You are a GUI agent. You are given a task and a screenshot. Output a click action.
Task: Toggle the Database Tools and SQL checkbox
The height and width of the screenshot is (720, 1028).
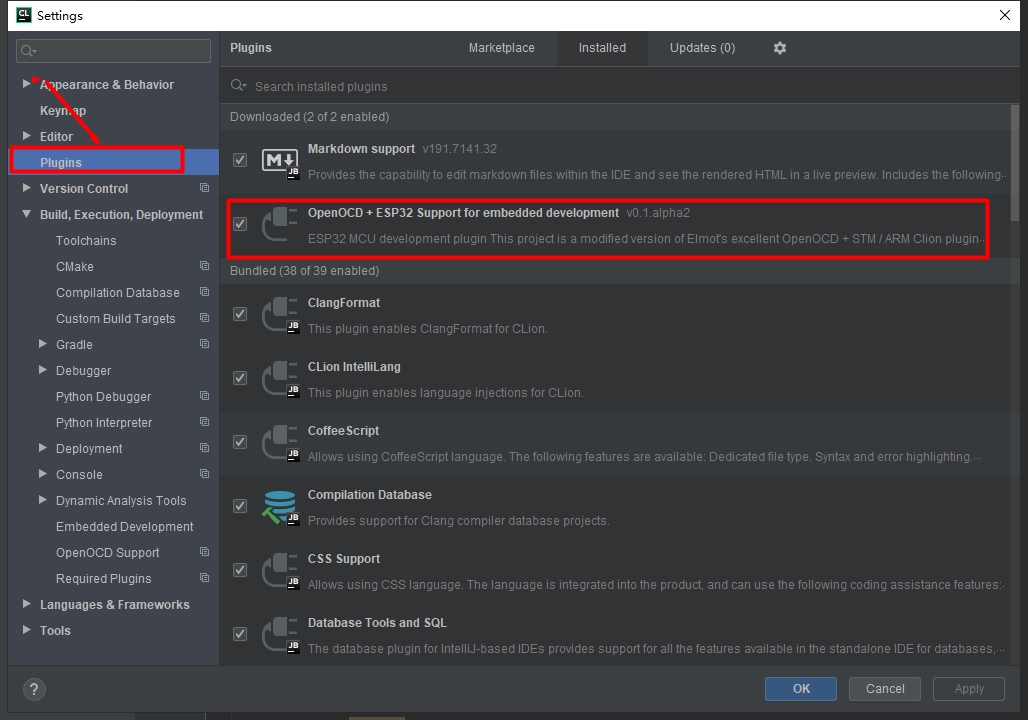click(x=240, y=634)
